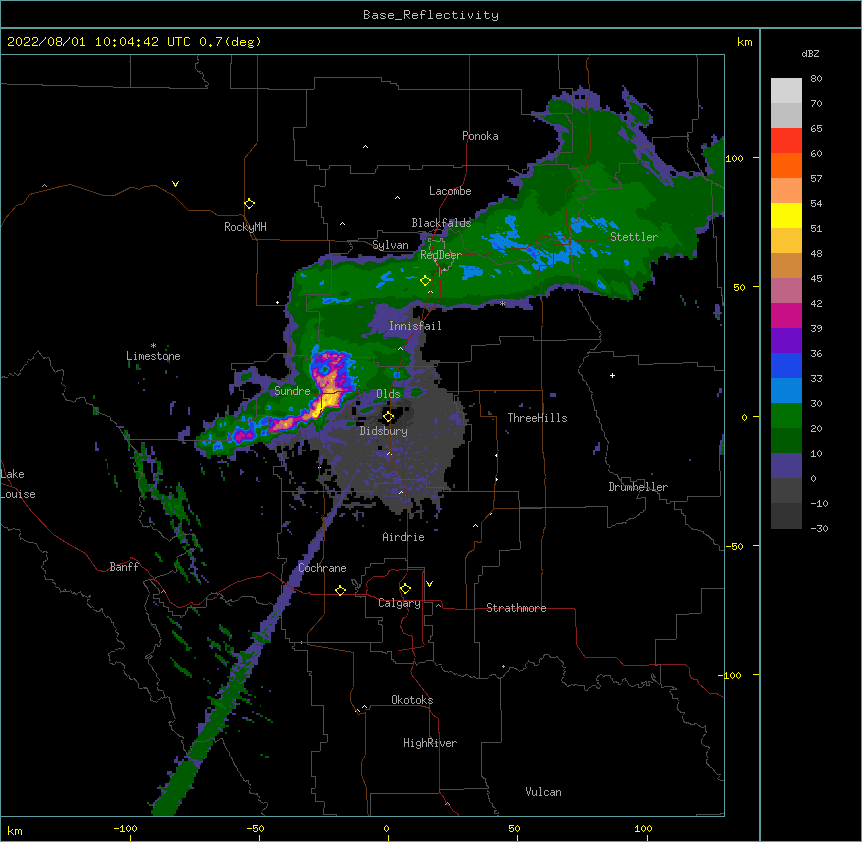Click the Innisfail city label
This screenshot has height=842, width=862.
click(x=415, y=326)
